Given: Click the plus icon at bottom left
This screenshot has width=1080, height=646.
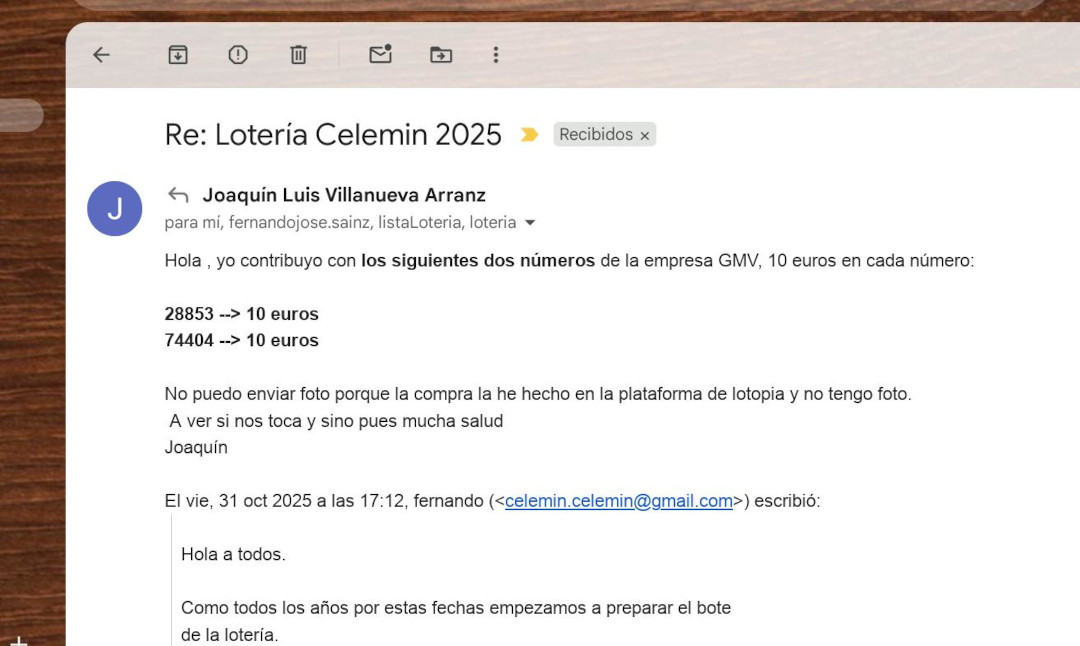Looking at the screenshot, I should click(17, 640).
